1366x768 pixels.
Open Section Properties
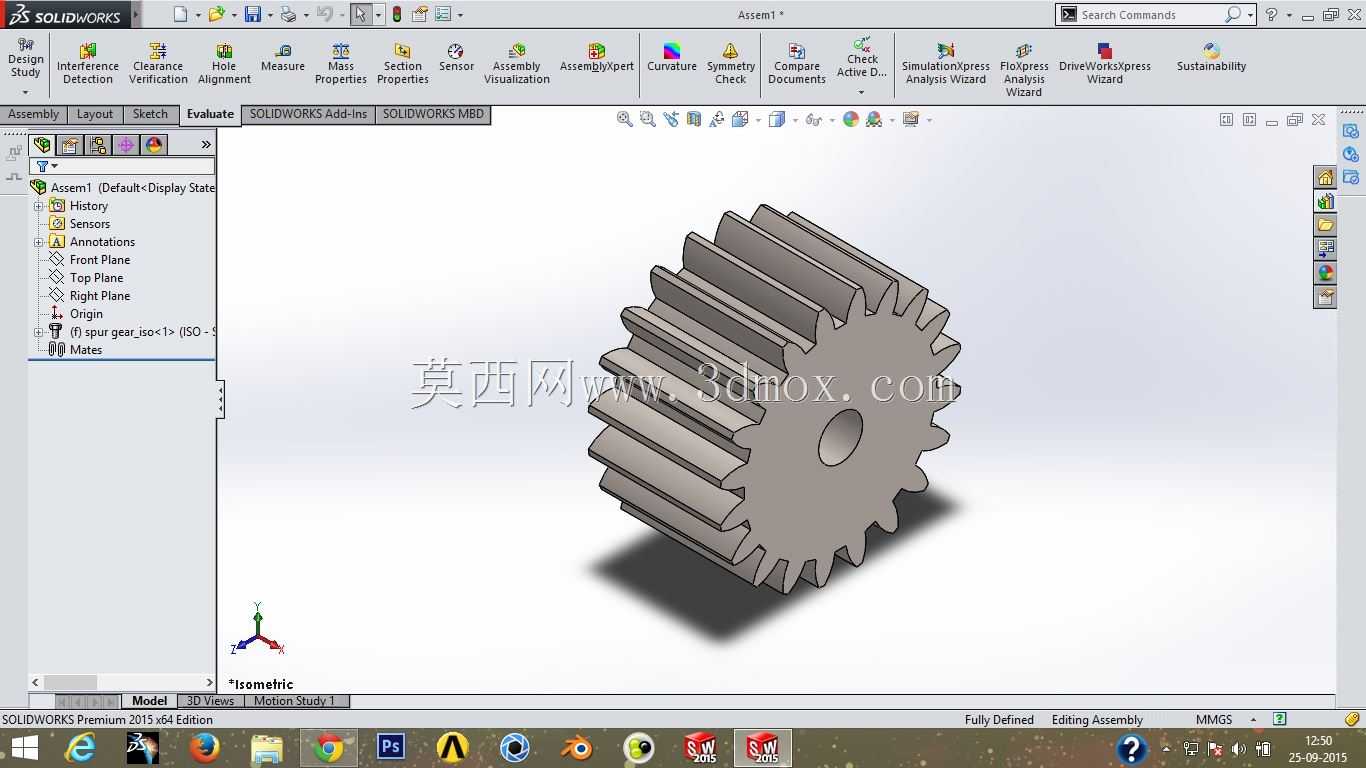403,63
